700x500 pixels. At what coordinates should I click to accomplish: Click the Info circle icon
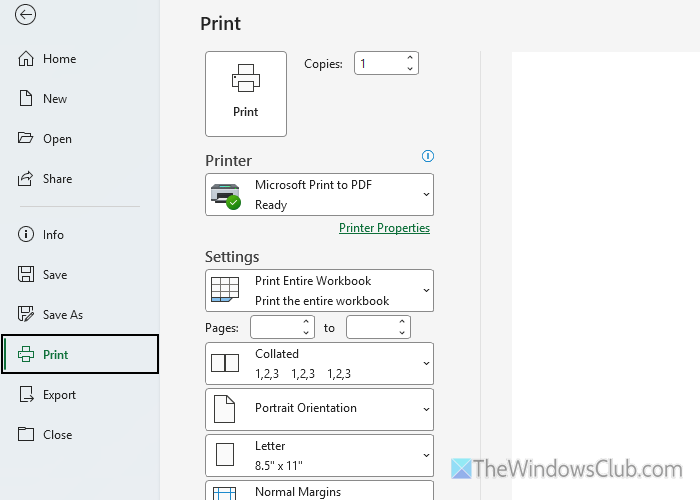25,234
